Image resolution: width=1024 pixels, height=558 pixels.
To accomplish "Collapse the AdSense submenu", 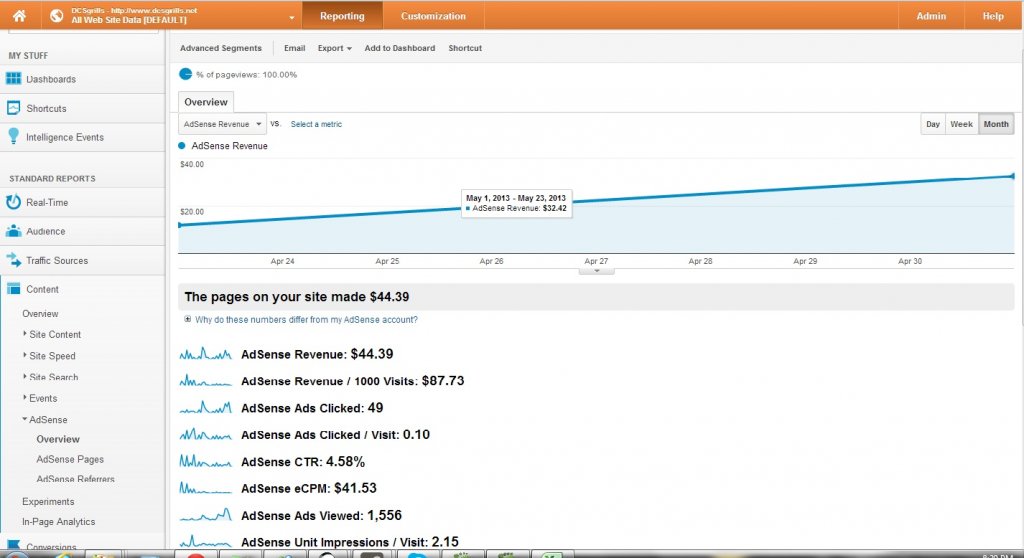I will pyautogui.click(x=45, y=419).
